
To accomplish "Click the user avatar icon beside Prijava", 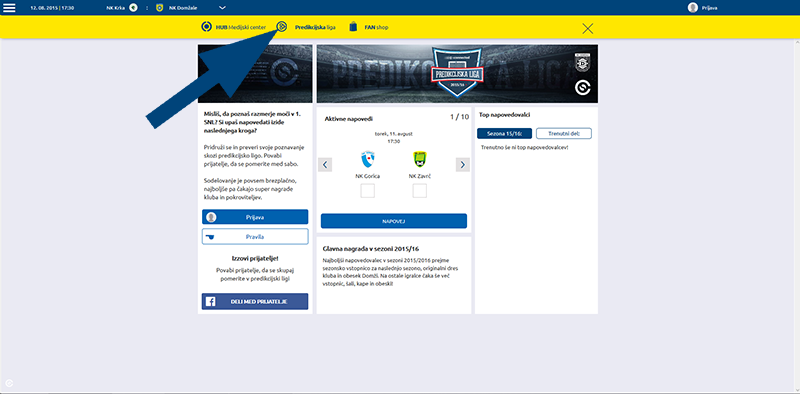I will pos(692,8).
